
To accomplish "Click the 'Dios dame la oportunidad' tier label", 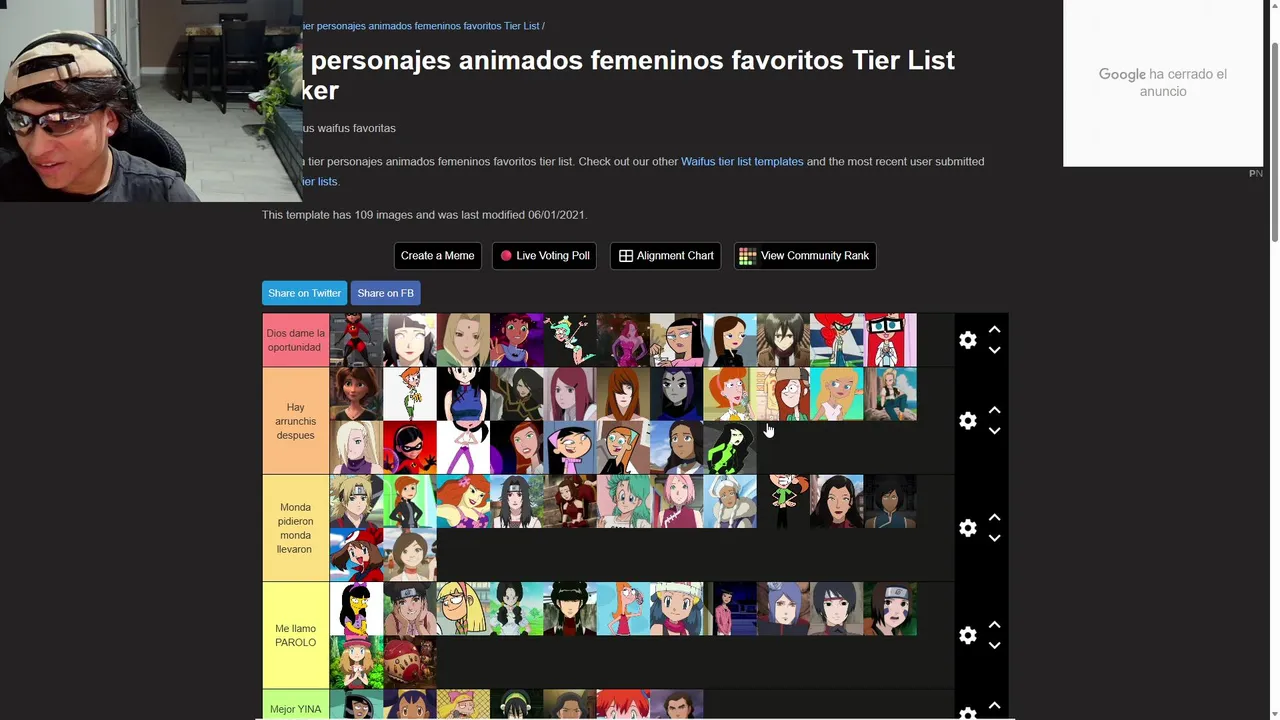I will coord(295,340).
